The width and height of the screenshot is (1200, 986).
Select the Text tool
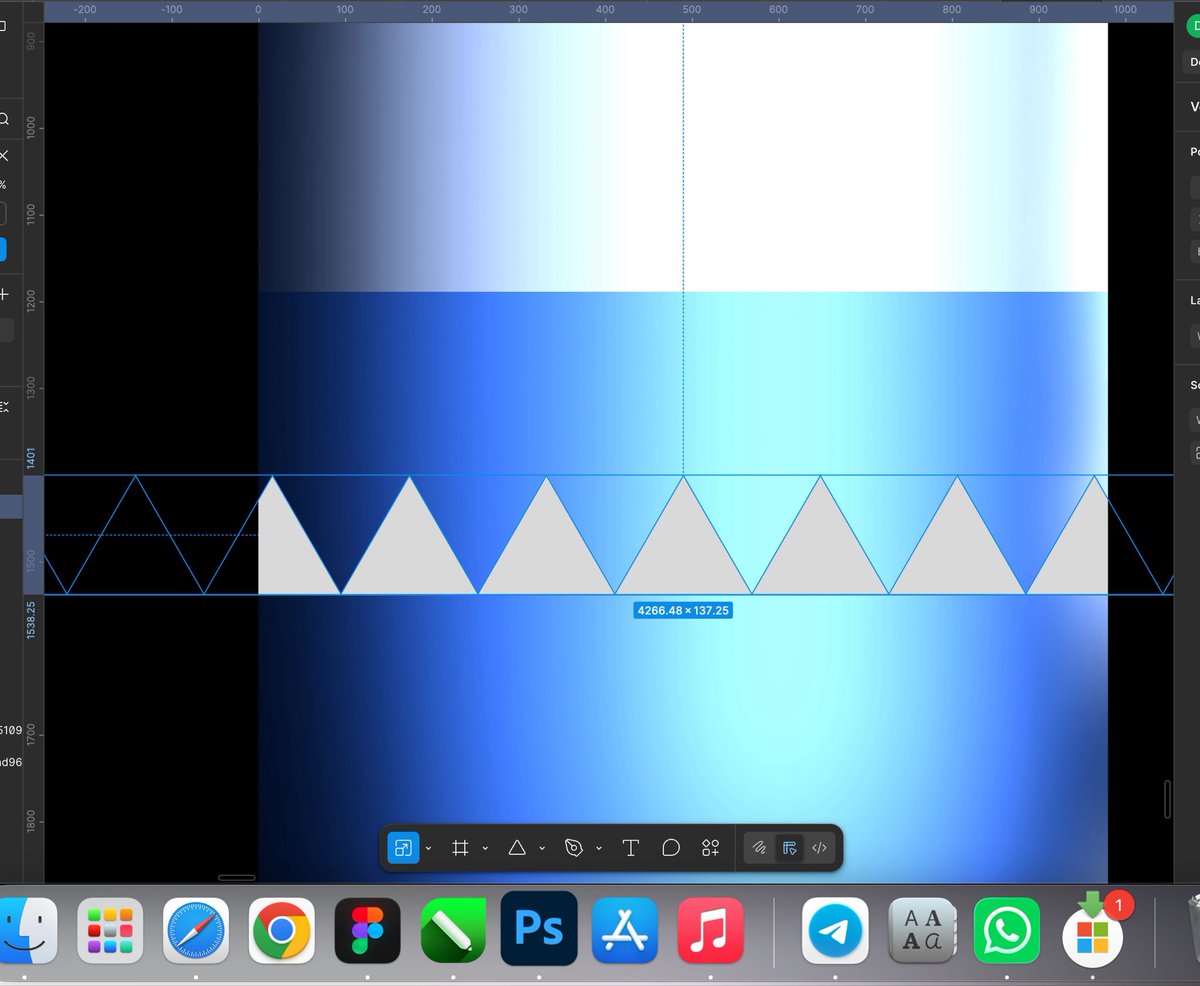(x=631, y=848)
